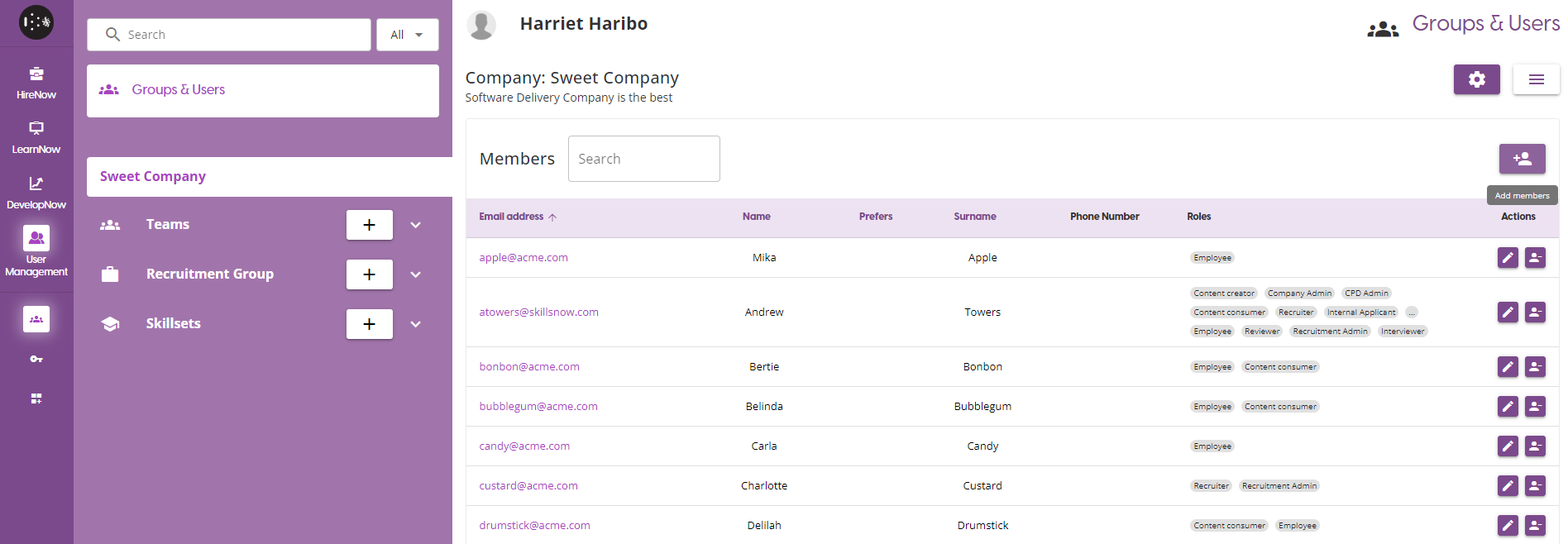Click the Members search field
Screen dimensions: 1568x544
pos(643,159)
